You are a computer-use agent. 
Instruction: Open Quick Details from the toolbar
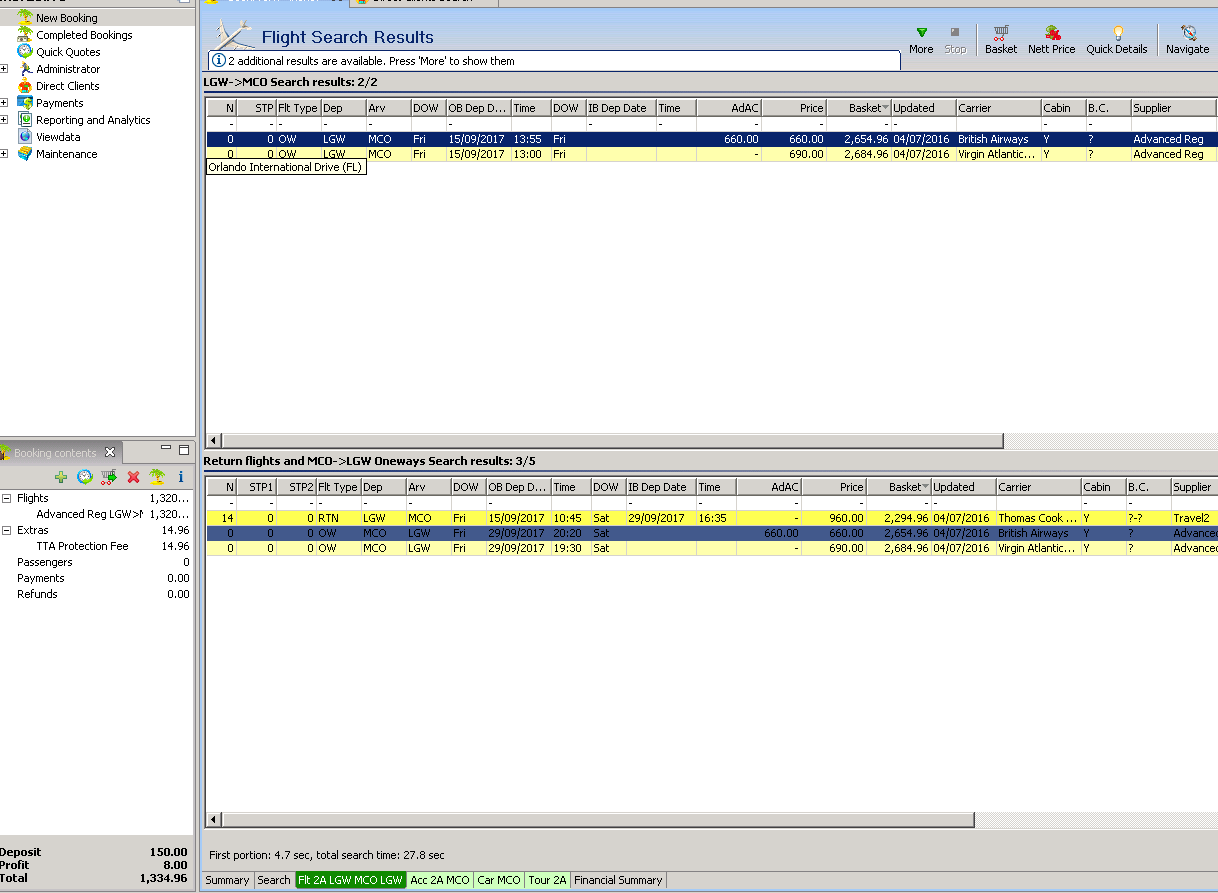(1117, 41)
